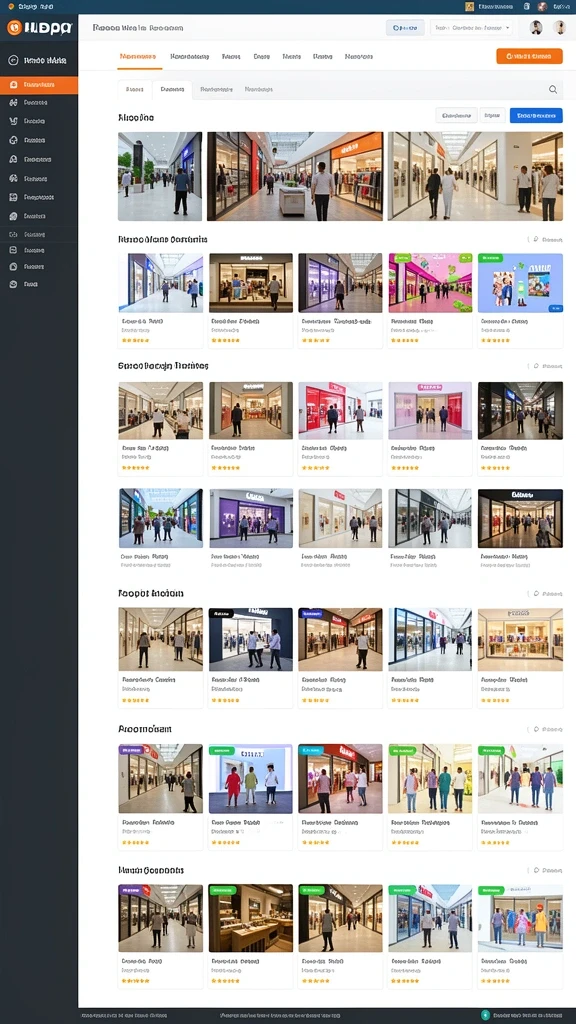
Task: Click the yellow square icon in top system bar
Action: [469, 6]
